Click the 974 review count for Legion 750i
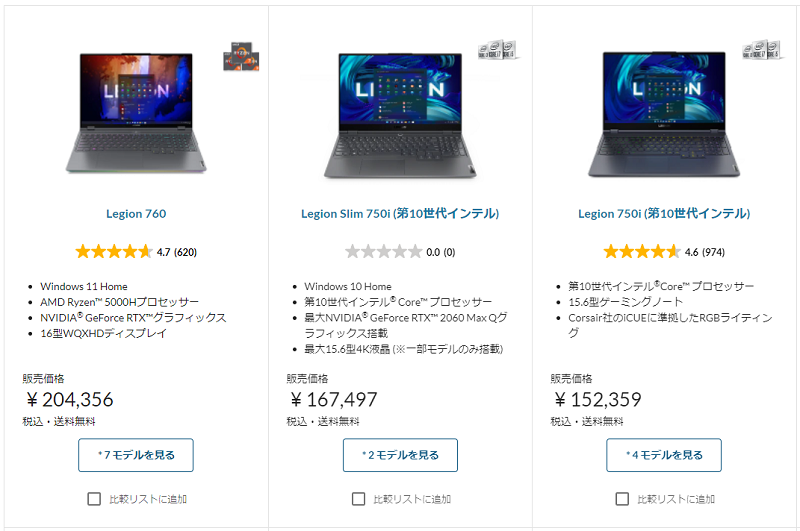800x531 pixels. point(714,252)
